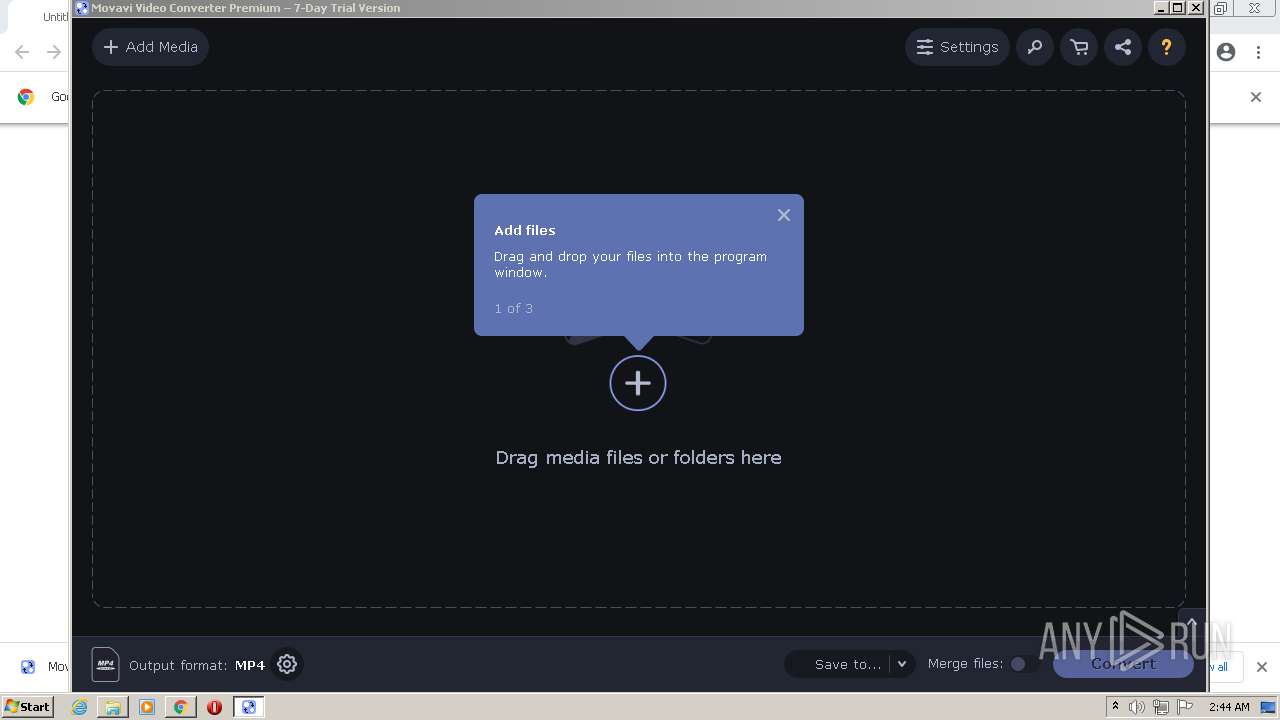
Task: Open the help question mark icon
Action: [1166, 47]
